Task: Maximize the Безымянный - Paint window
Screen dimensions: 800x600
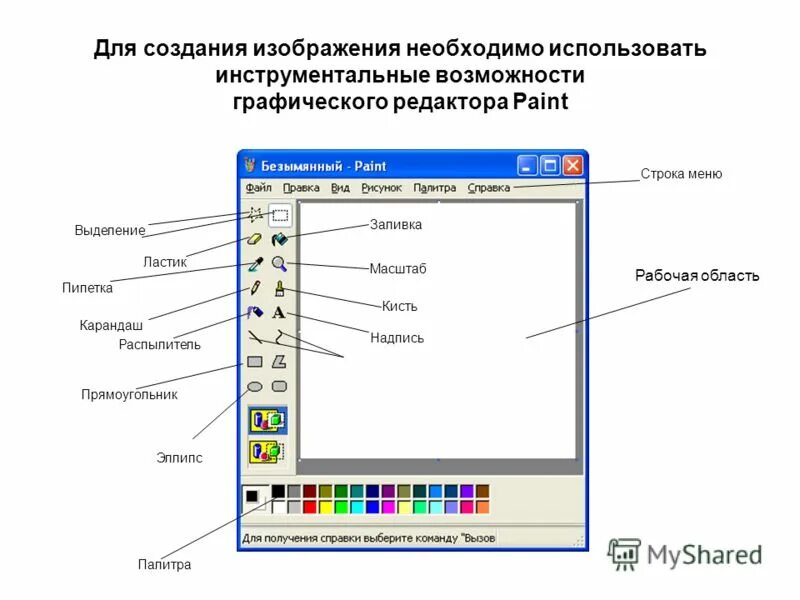Action: pos(550,166)
